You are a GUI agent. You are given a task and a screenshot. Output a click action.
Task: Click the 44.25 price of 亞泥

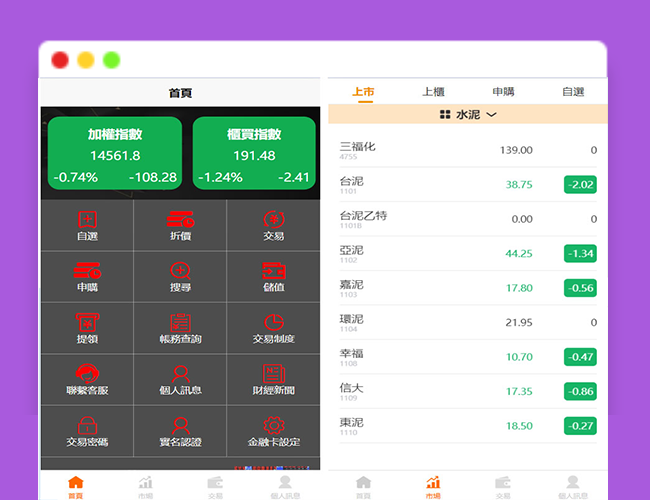(519, 253)
